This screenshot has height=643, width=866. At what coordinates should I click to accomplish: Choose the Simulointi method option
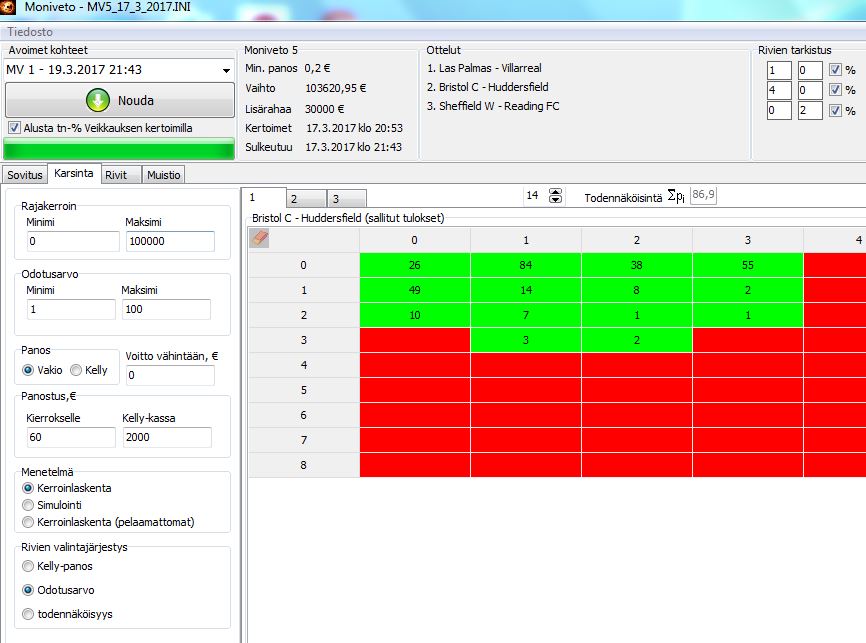(29, 506)
